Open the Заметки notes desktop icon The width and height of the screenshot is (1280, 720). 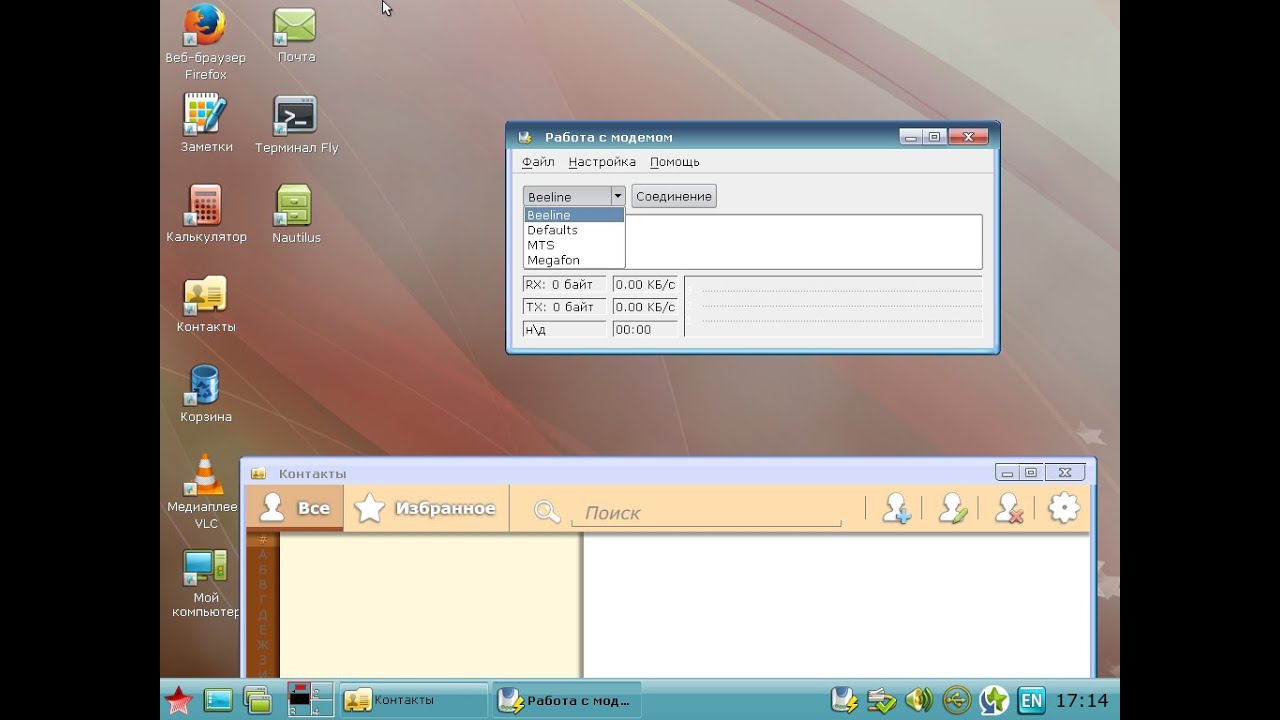[205, 115]
